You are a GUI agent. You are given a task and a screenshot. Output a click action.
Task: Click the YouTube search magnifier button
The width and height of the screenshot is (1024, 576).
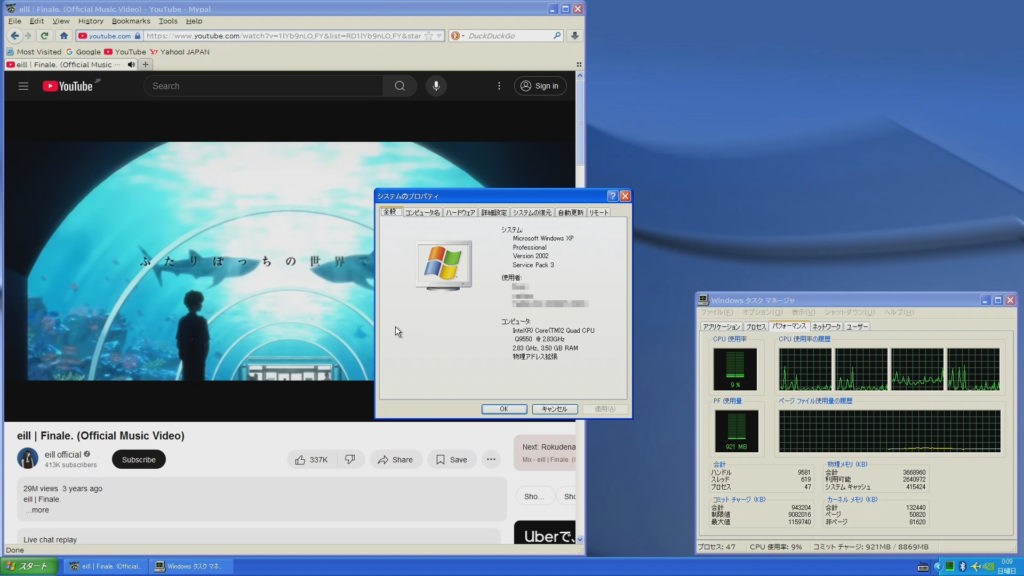[x=399, y=86]
